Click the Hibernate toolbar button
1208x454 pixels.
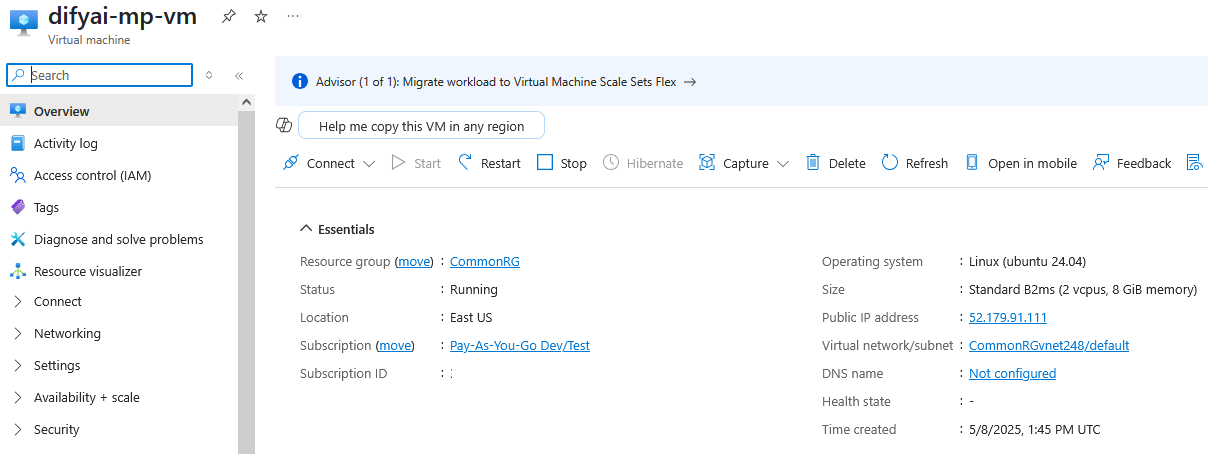click(643, 163)
